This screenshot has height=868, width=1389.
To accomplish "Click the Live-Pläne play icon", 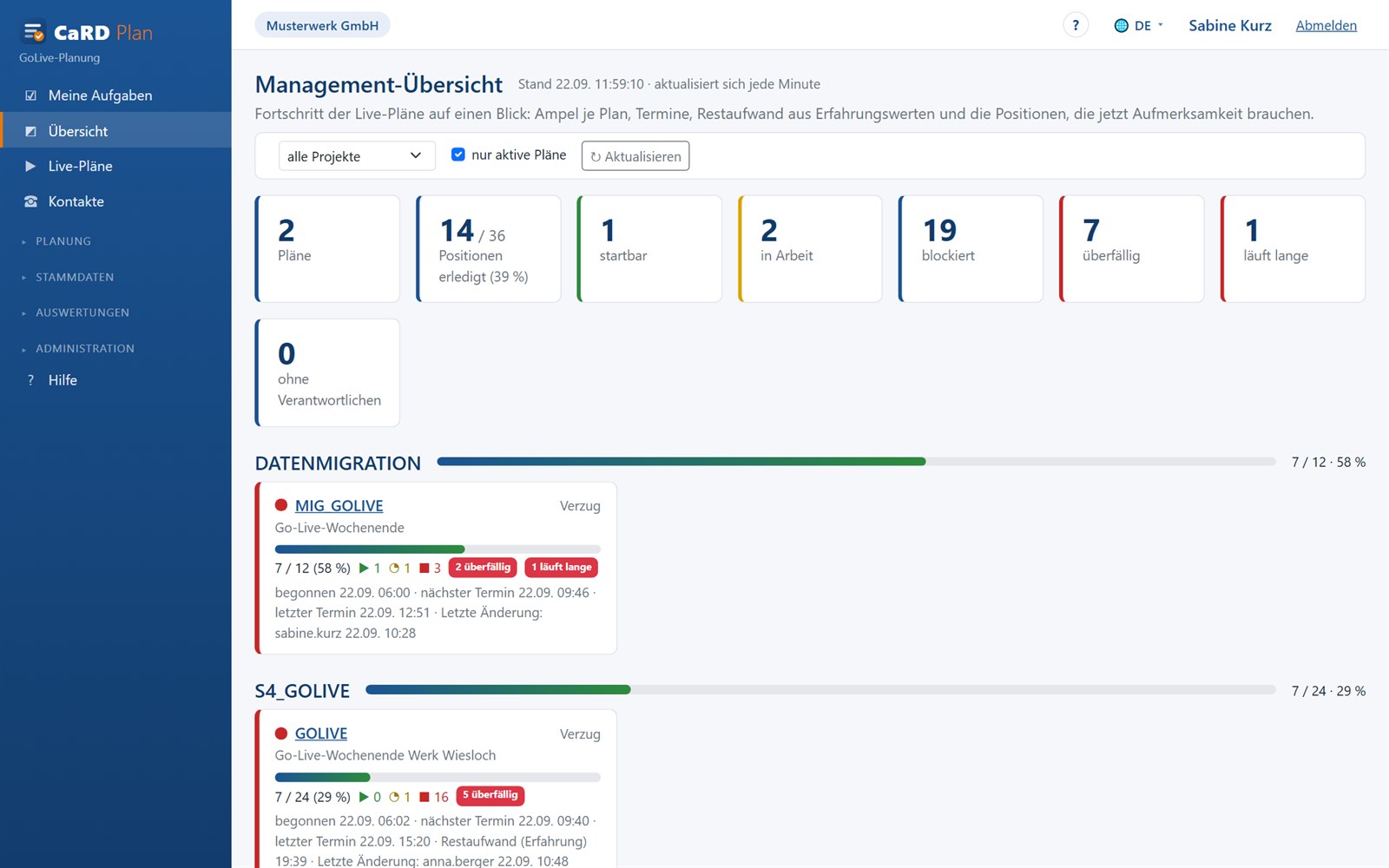I will (x=31, y=166).
